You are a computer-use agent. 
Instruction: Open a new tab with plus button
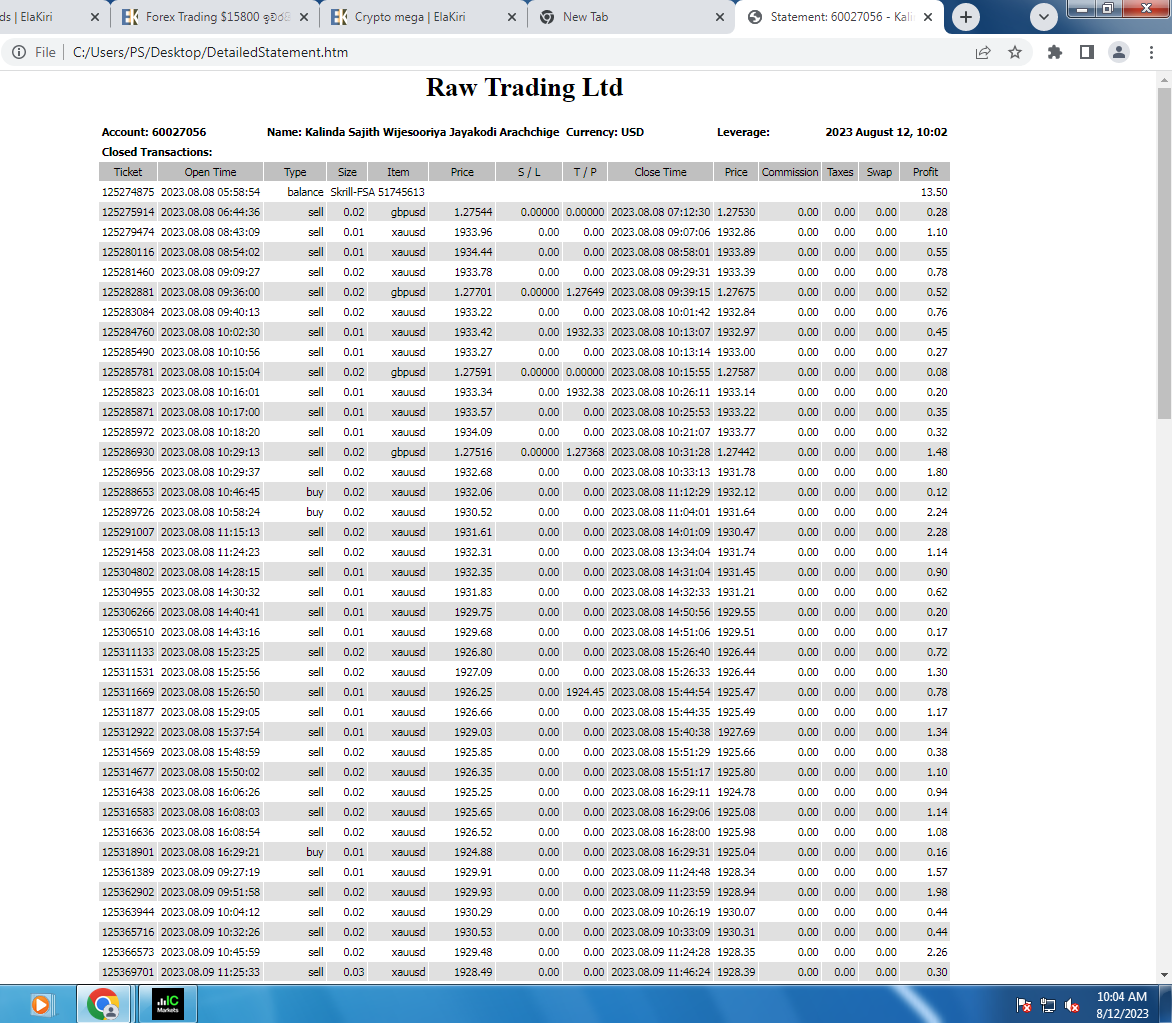966,16
